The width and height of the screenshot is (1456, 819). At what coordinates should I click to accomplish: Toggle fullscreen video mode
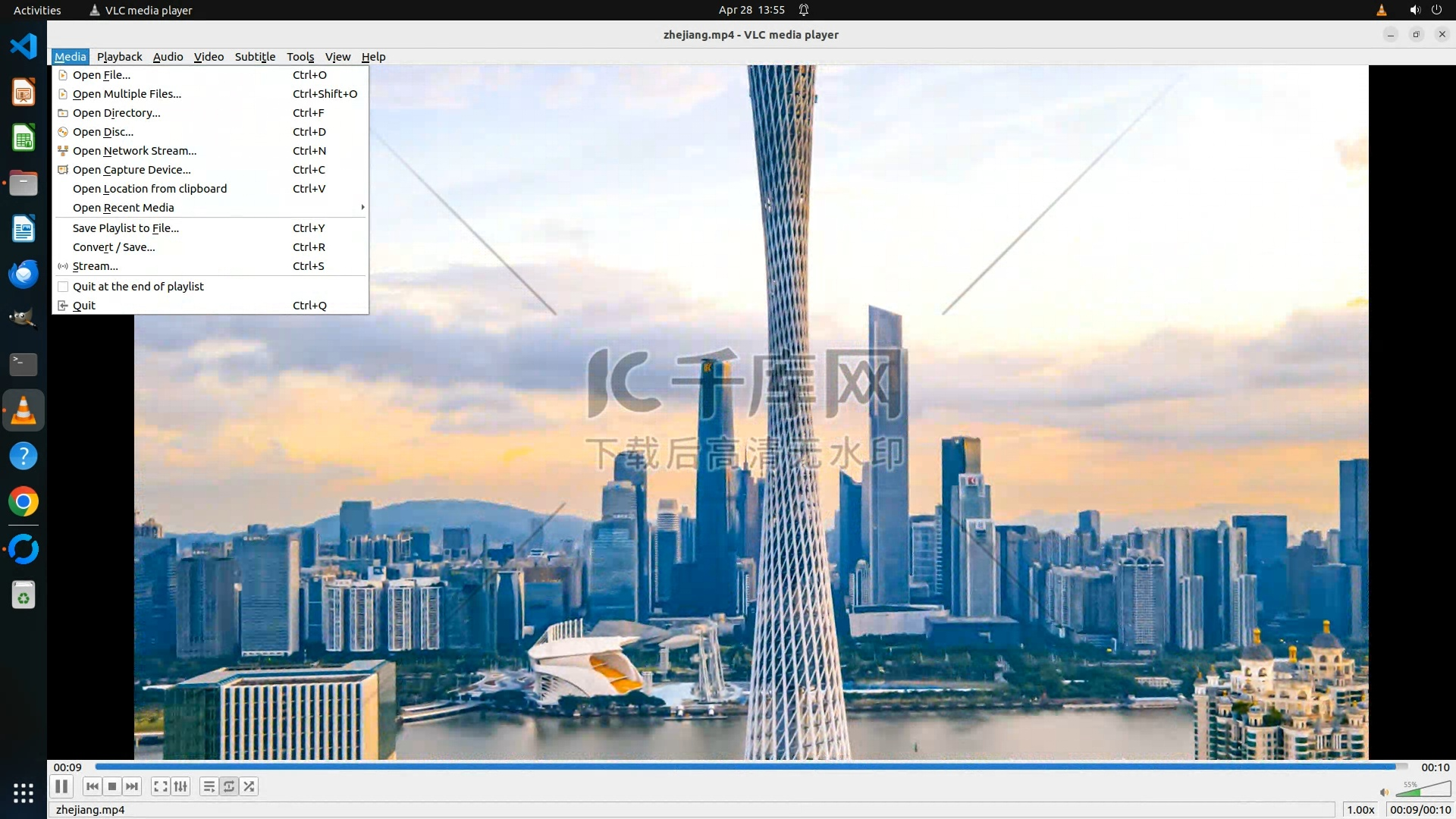pos(160,786)
